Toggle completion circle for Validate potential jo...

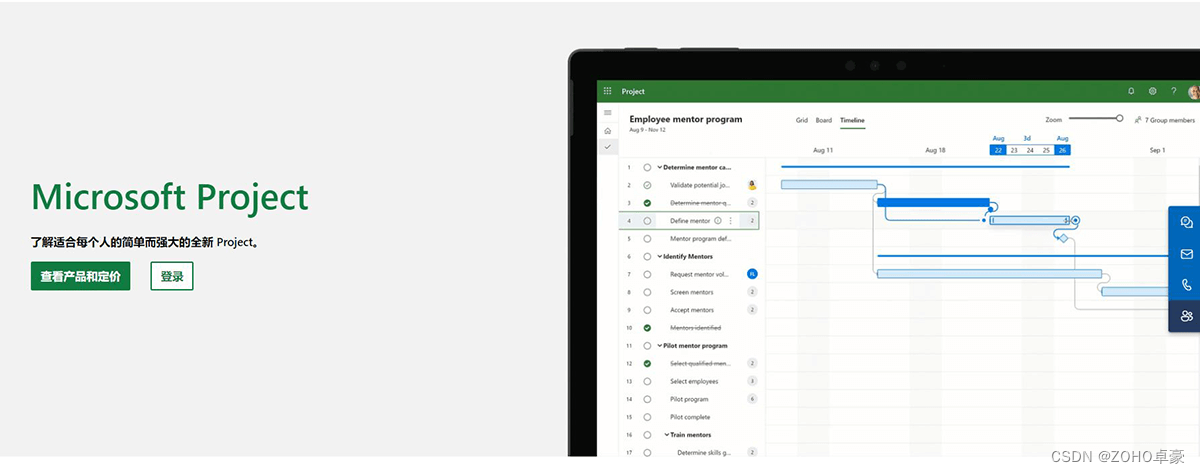(647, 185)
